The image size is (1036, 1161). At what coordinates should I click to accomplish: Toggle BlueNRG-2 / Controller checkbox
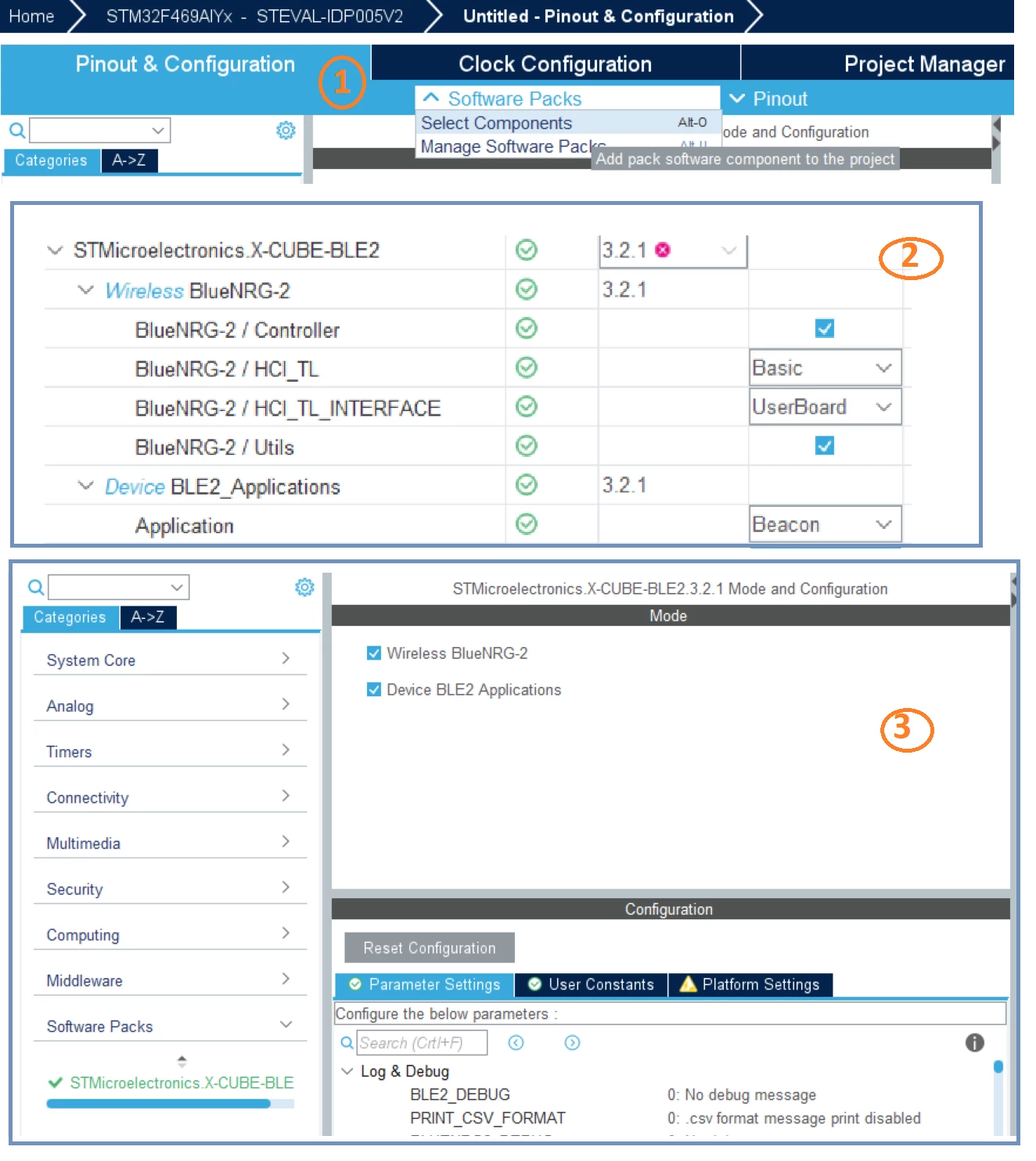coord(824,328)
